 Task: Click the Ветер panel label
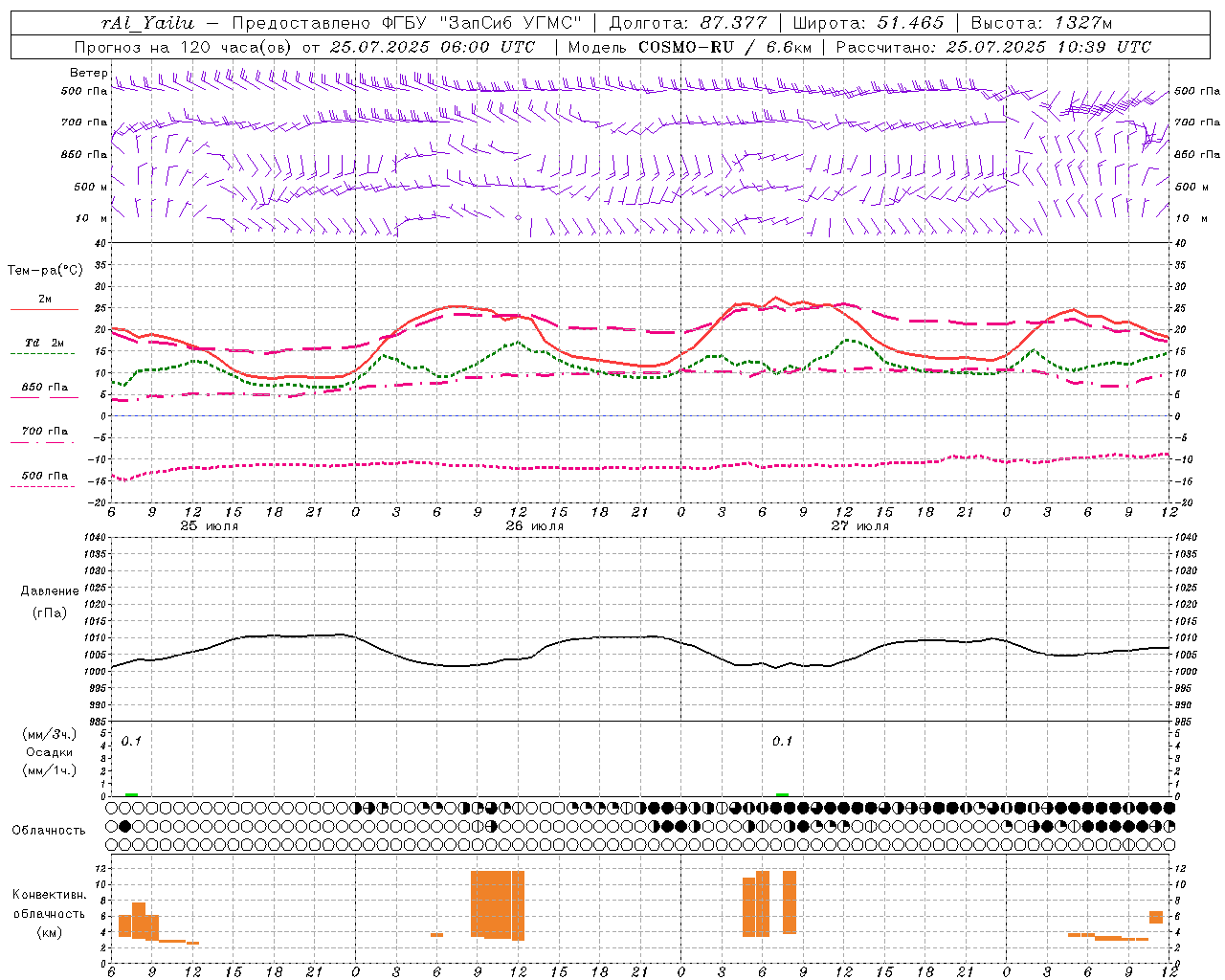click(x=88, y=73)
